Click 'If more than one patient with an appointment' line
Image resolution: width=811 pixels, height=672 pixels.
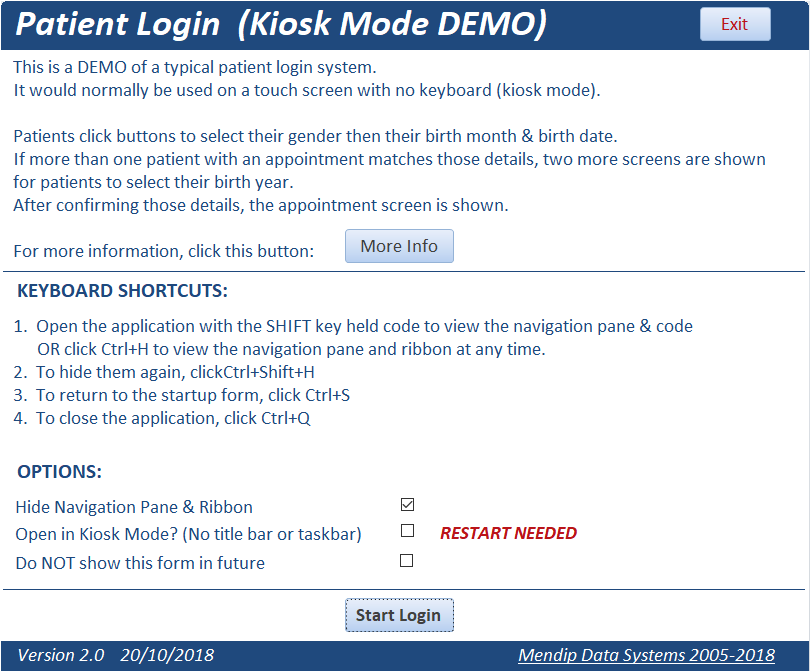(389, 159)
